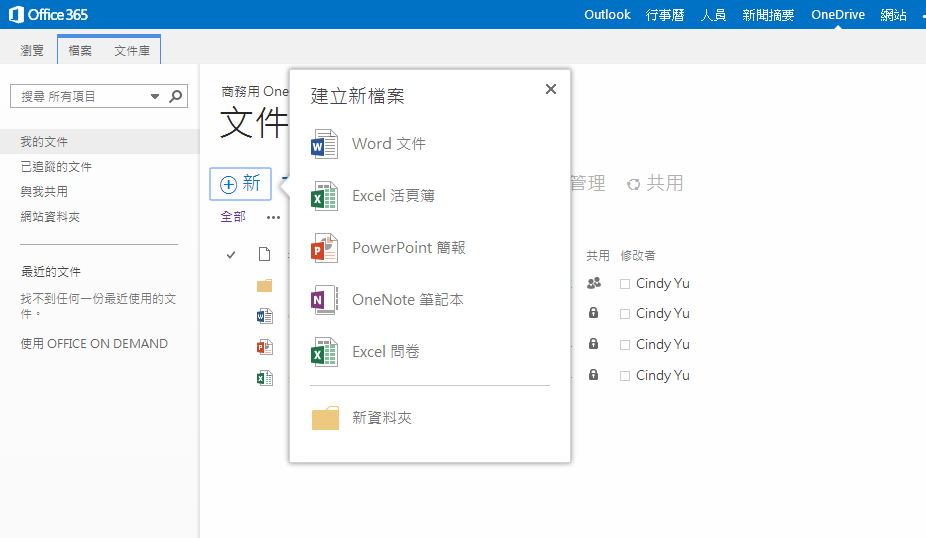Go to Outlook in the top navigation
926x538 pixels.
tap(607, 15)
